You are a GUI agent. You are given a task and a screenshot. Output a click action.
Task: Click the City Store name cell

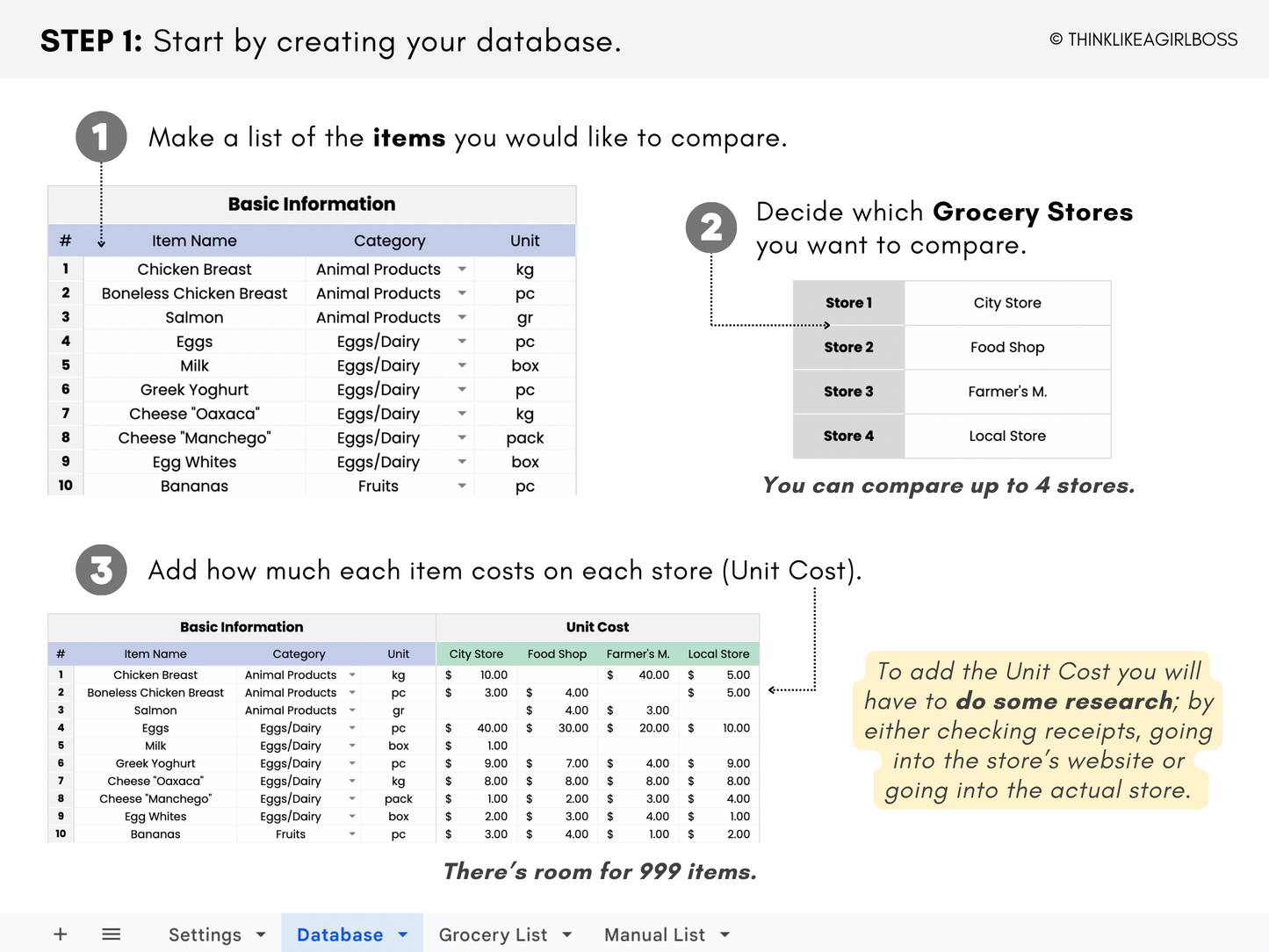coord(1007,303)
